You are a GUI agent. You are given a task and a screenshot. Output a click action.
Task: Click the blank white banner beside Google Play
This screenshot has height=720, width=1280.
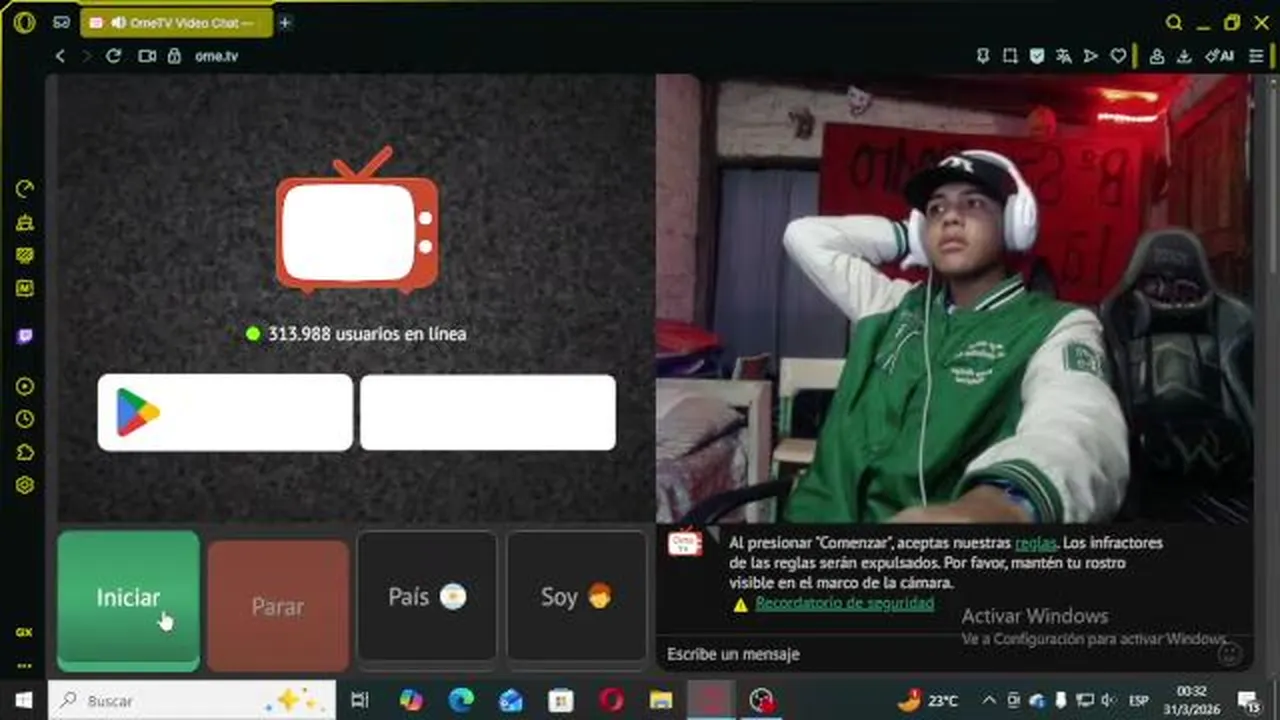point(488,412)
